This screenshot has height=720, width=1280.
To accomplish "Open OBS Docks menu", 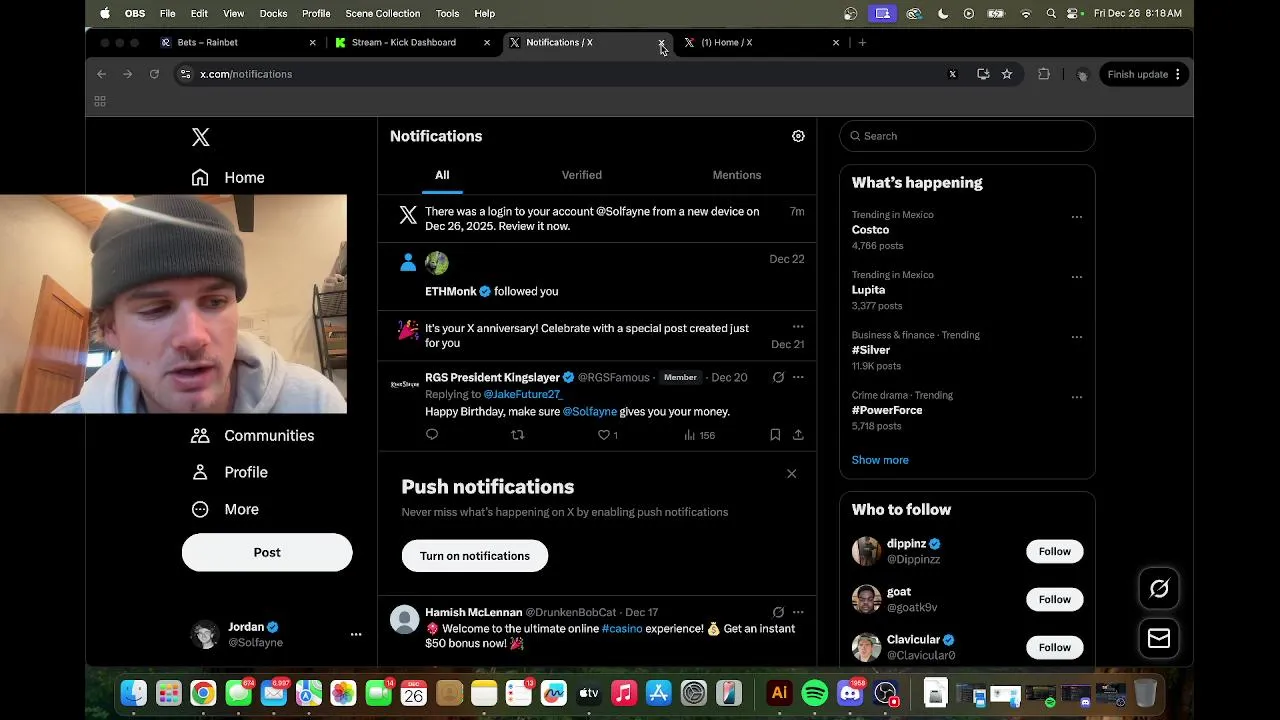I will (x=273, y=13).
